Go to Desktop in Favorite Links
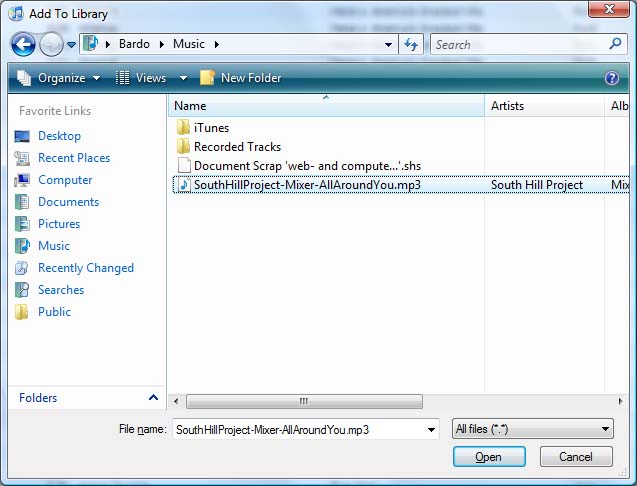 (x=59, y=136)
